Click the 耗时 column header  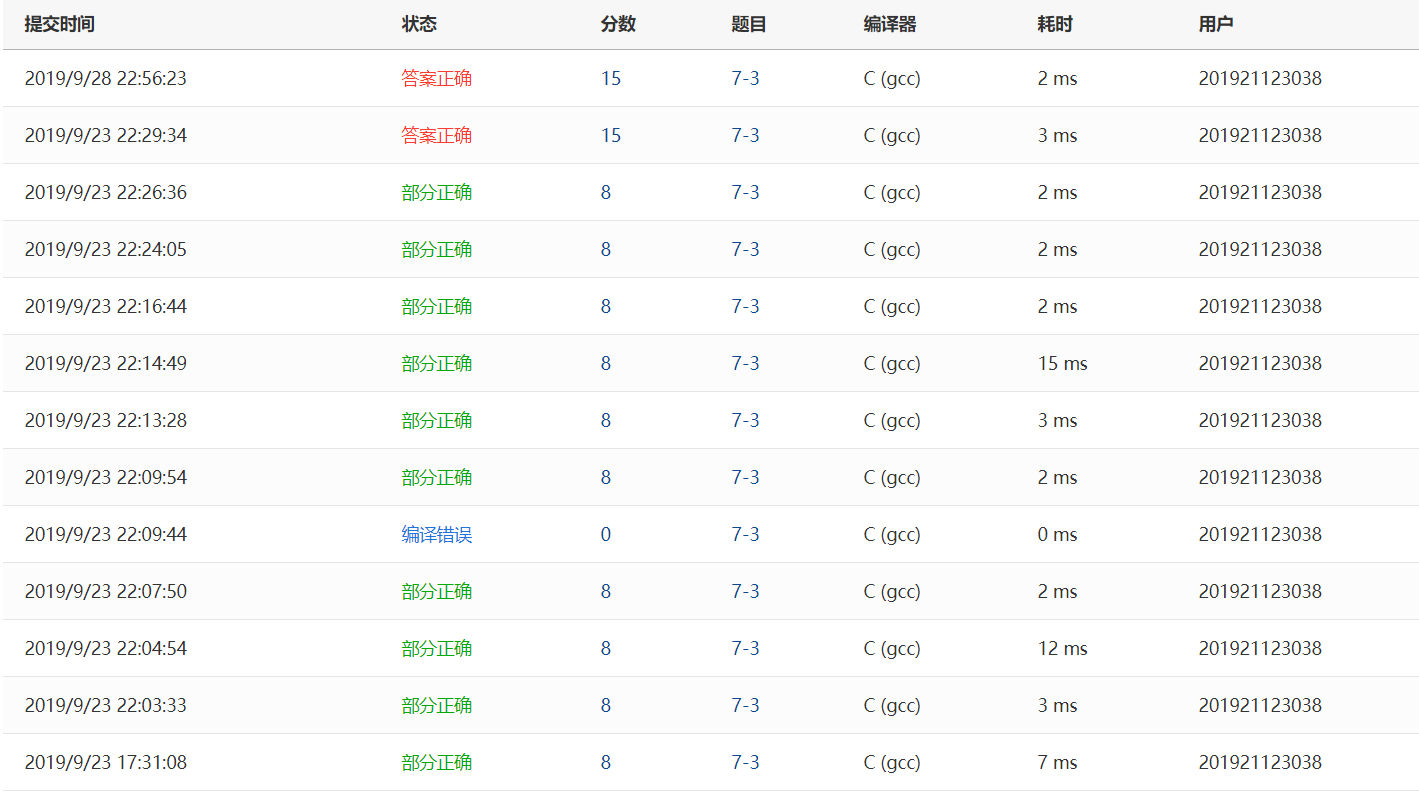pyautogui.click(x=1055, y=24)
